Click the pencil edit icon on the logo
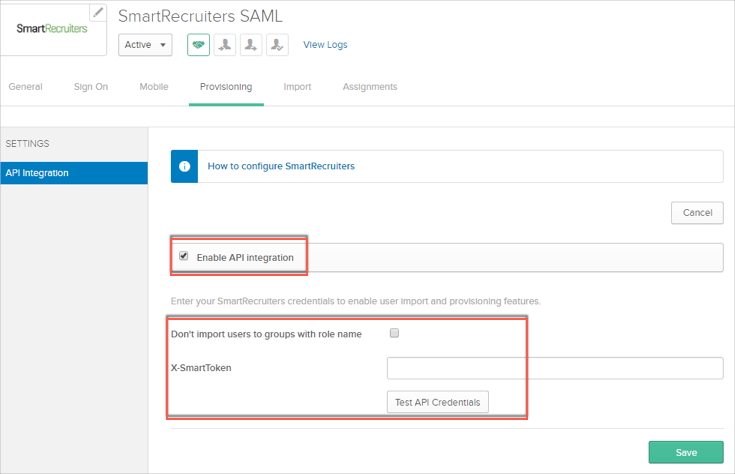Image resolution: width=735 pixels, height=474 pixels. click(x=97, y=13)
